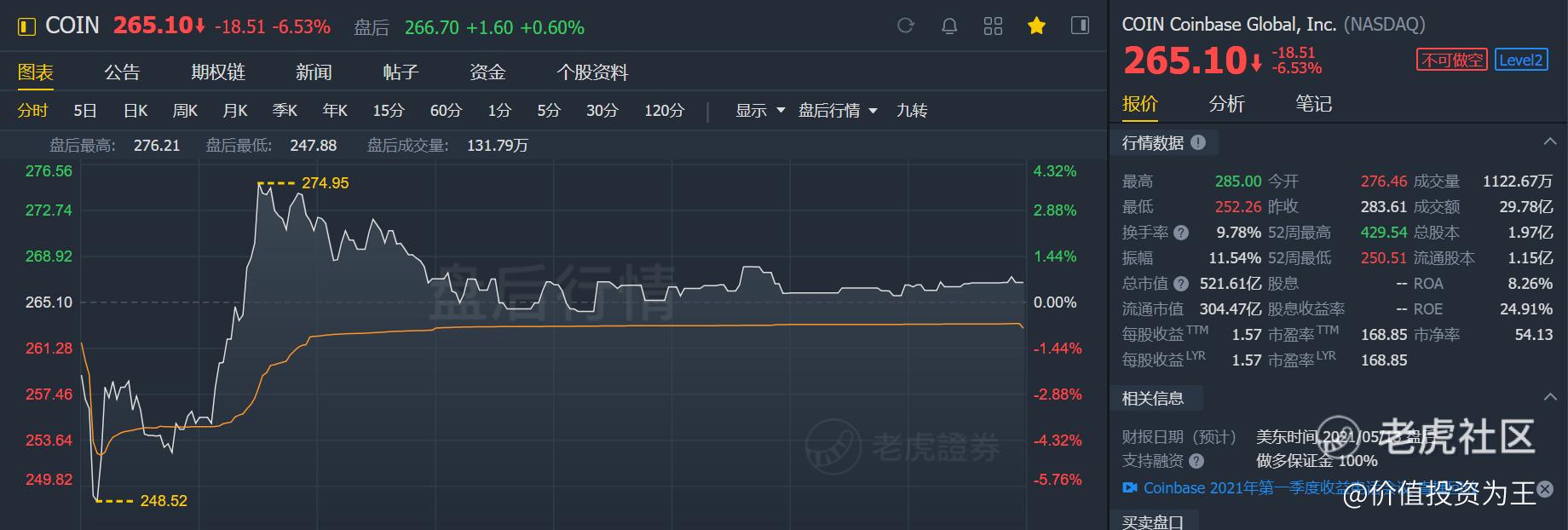Select the 60分 chart interval
The width and height of the screenshot is (1568, 530).
tap(446, 111)
